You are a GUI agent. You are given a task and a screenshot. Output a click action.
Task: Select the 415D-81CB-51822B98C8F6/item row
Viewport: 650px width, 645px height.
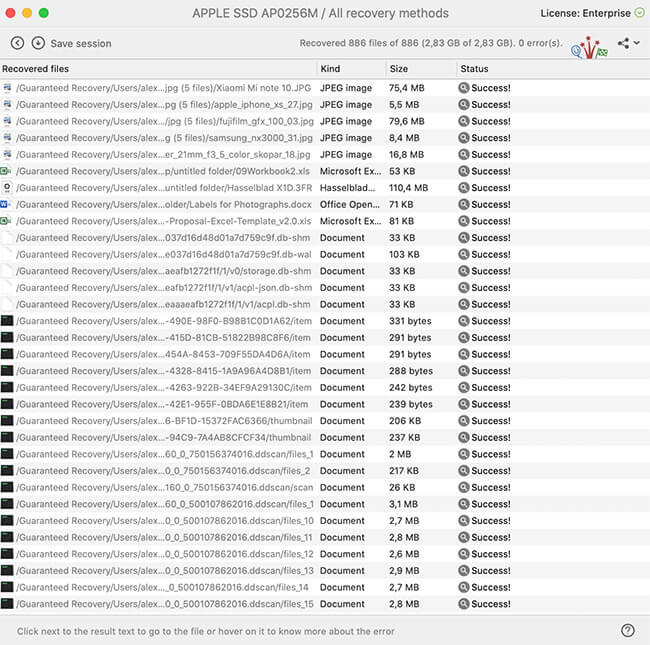[325, 338]
